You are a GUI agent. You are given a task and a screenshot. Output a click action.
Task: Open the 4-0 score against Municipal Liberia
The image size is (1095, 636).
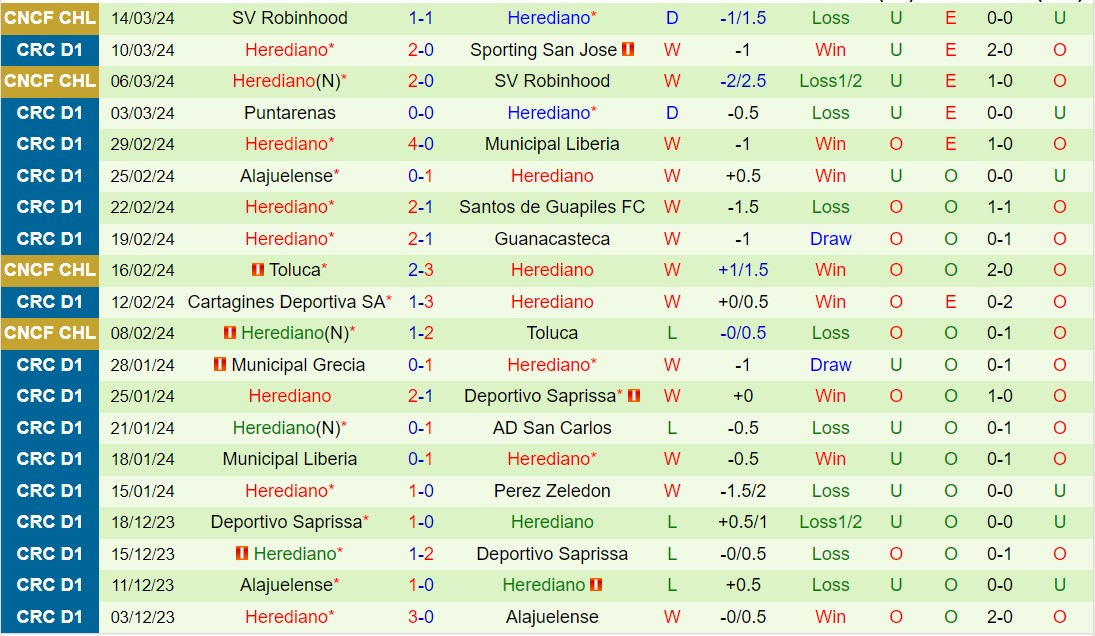coord(421,144)
